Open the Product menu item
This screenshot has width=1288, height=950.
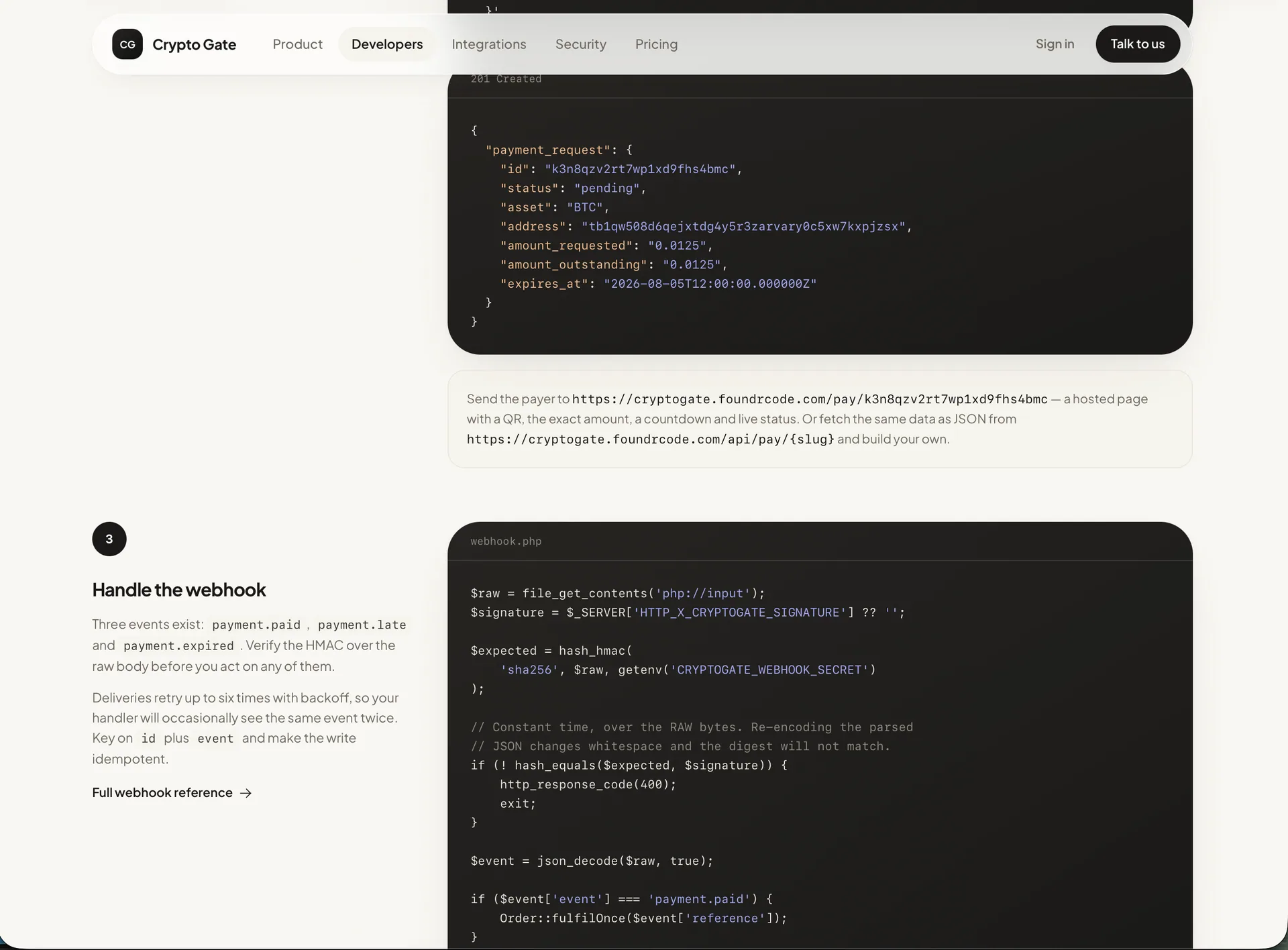[x=297, y=44]
